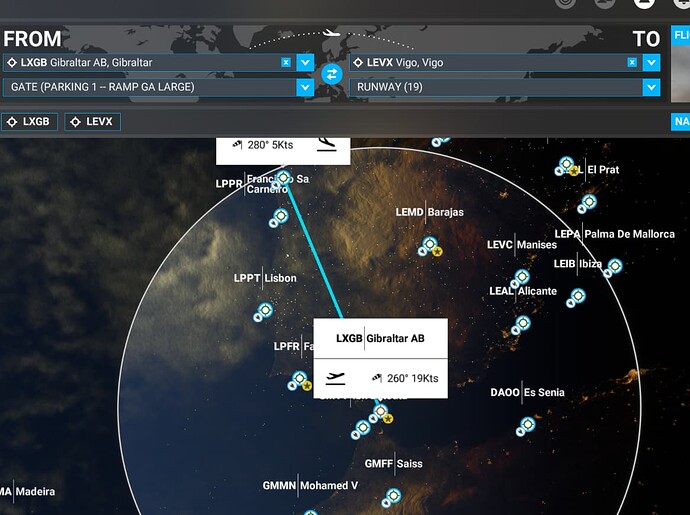This screenshot has width=690, height=515.
Task: Click the GMFF Saiss map label
Action: (393, 464)
